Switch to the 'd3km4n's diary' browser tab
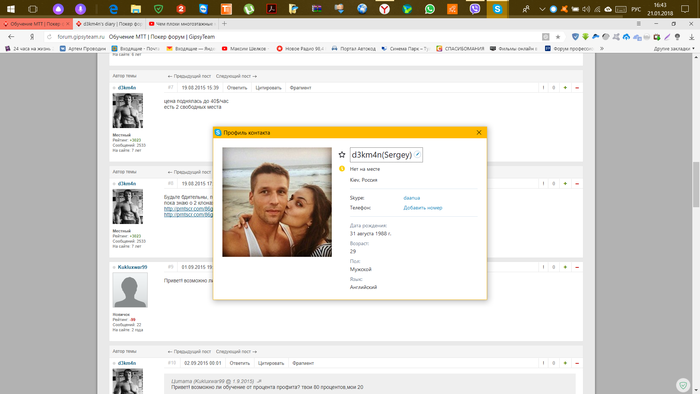Viewport: 700px width, 394px height. click(110, 24)
